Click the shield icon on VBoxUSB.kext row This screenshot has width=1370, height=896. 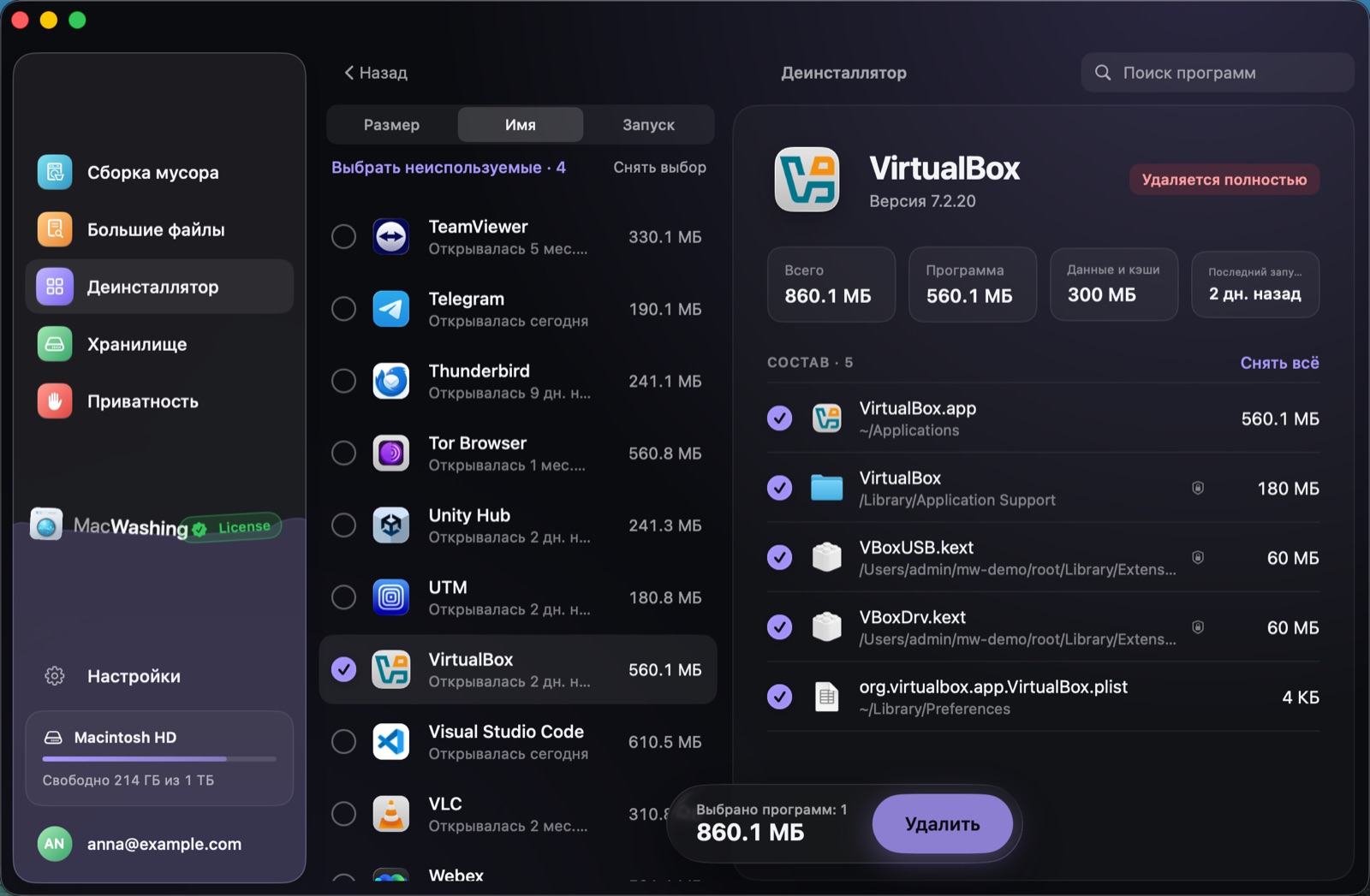click(x=1198, y=557)
